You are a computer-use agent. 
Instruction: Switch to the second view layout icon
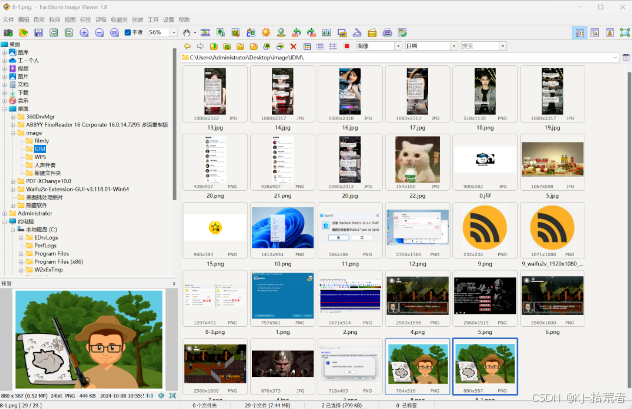[595, 33]
